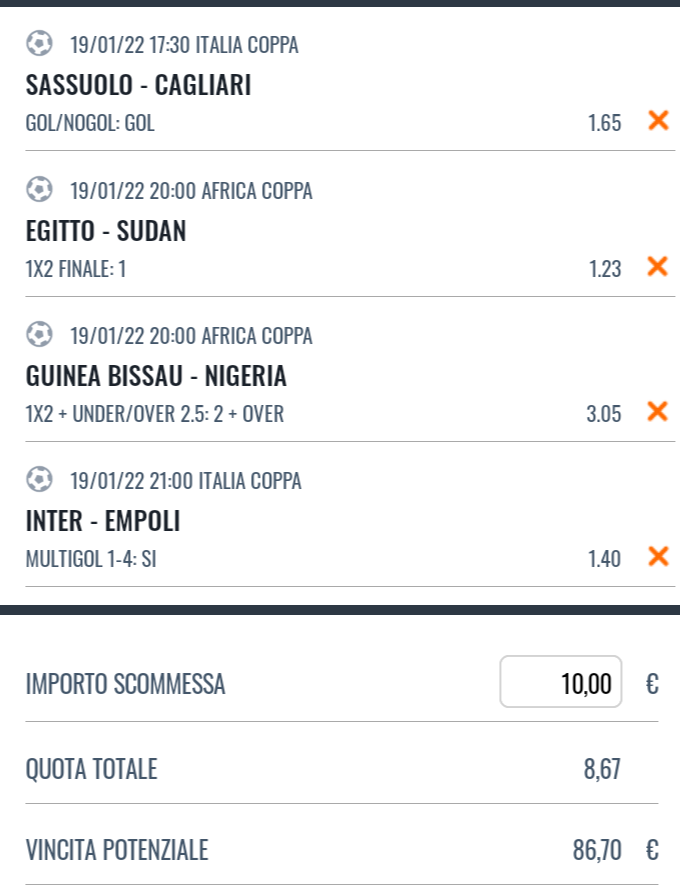The image size is (680, 889).
Task: Select the 1.23 odds for Egitto win
Action: point(605,269)
